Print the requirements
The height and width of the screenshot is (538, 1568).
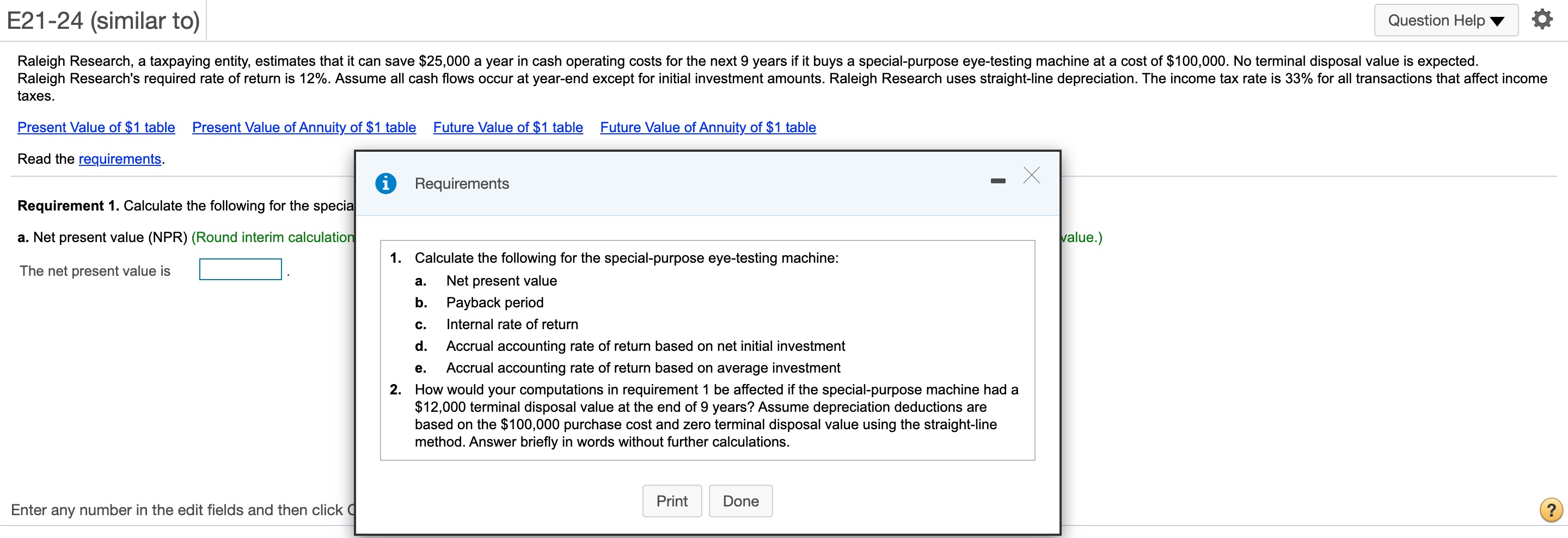coord(671,500)
